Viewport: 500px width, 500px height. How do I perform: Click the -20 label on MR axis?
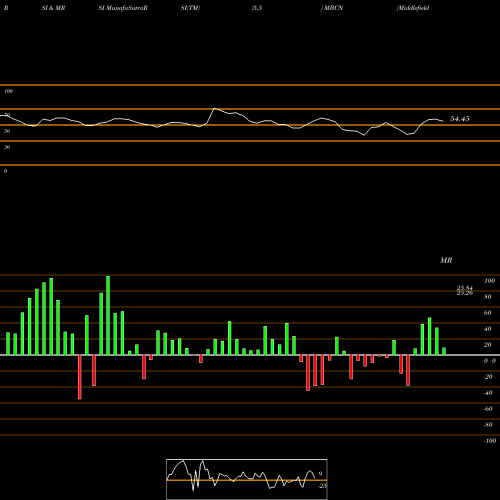488,377
